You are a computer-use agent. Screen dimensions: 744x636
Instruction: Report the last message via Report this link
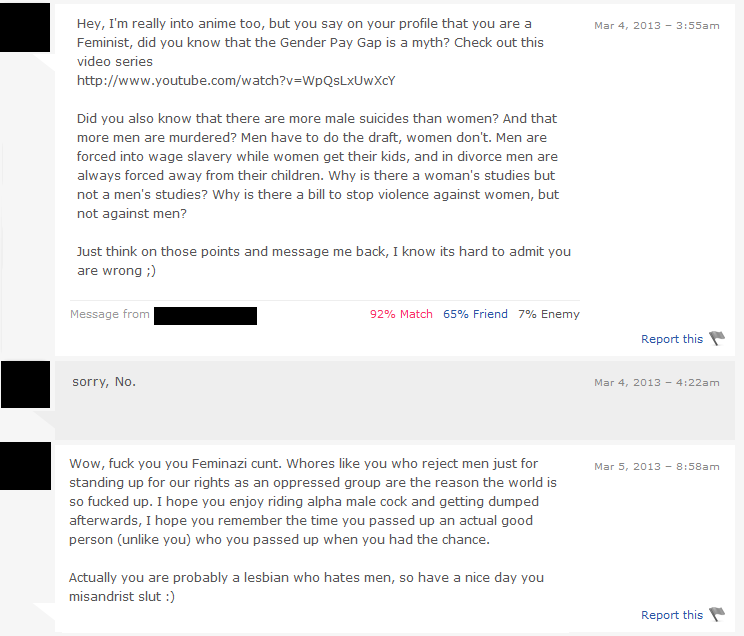(672, 615)
